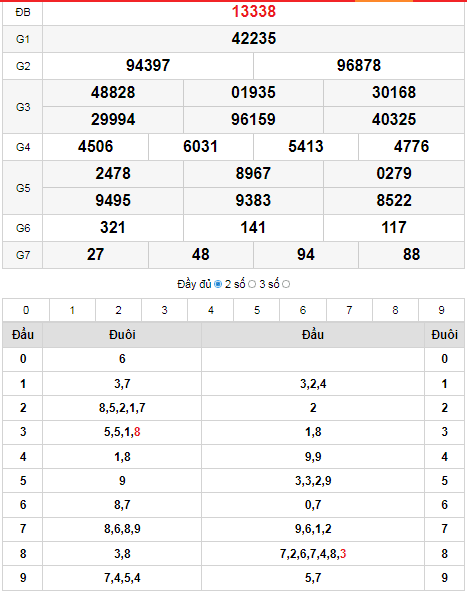Select the '2 số' radio option
The image size is (467, 595).
[x=252, y=284]
